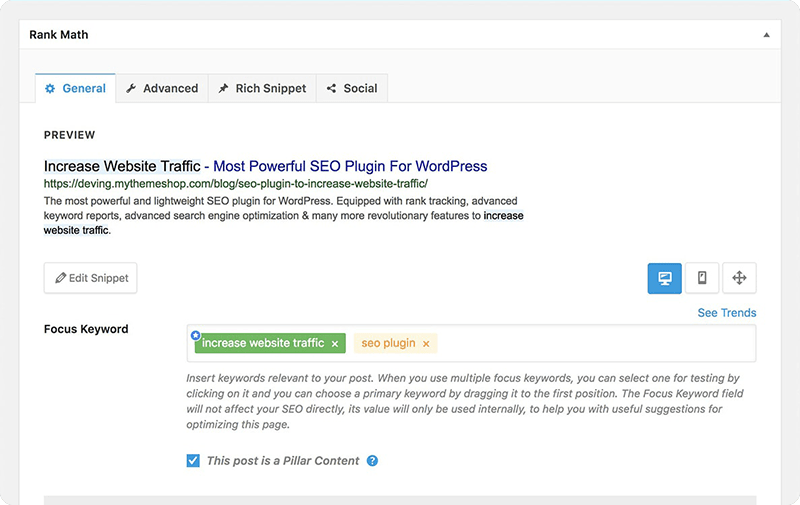Viewport: 800px width, 505px height.
Task: Click the preview meta description text
Action: pos(284,215)
